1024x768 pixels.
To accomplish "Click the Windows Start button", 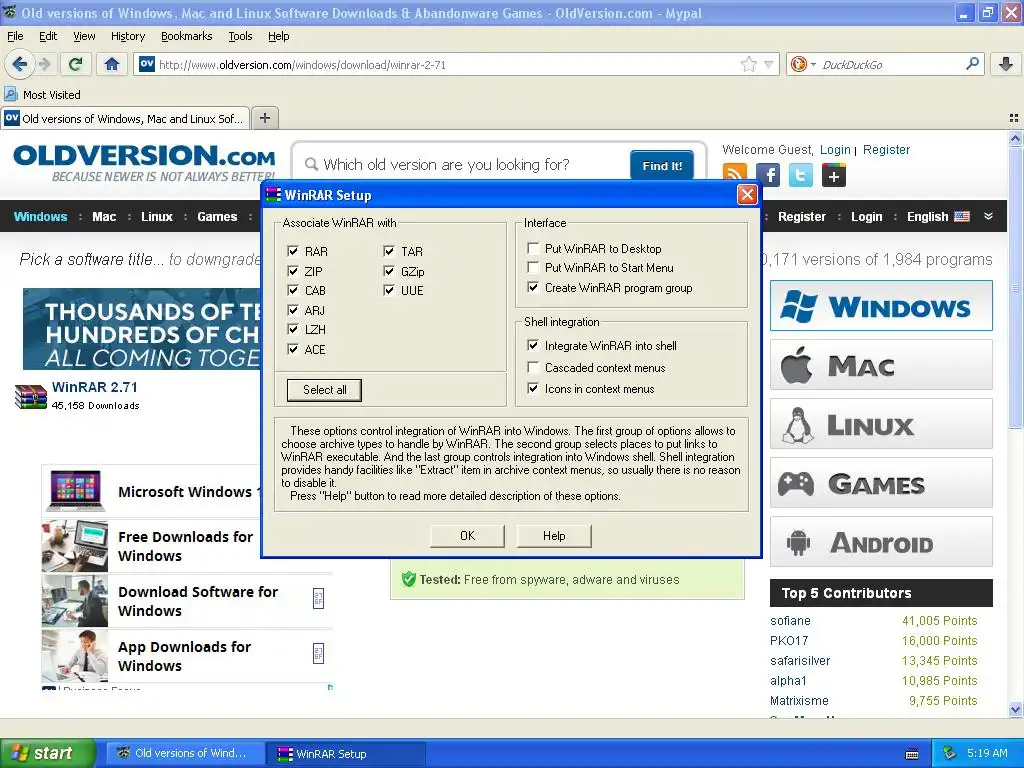I will pyautogui.click(x=48, y=753).
